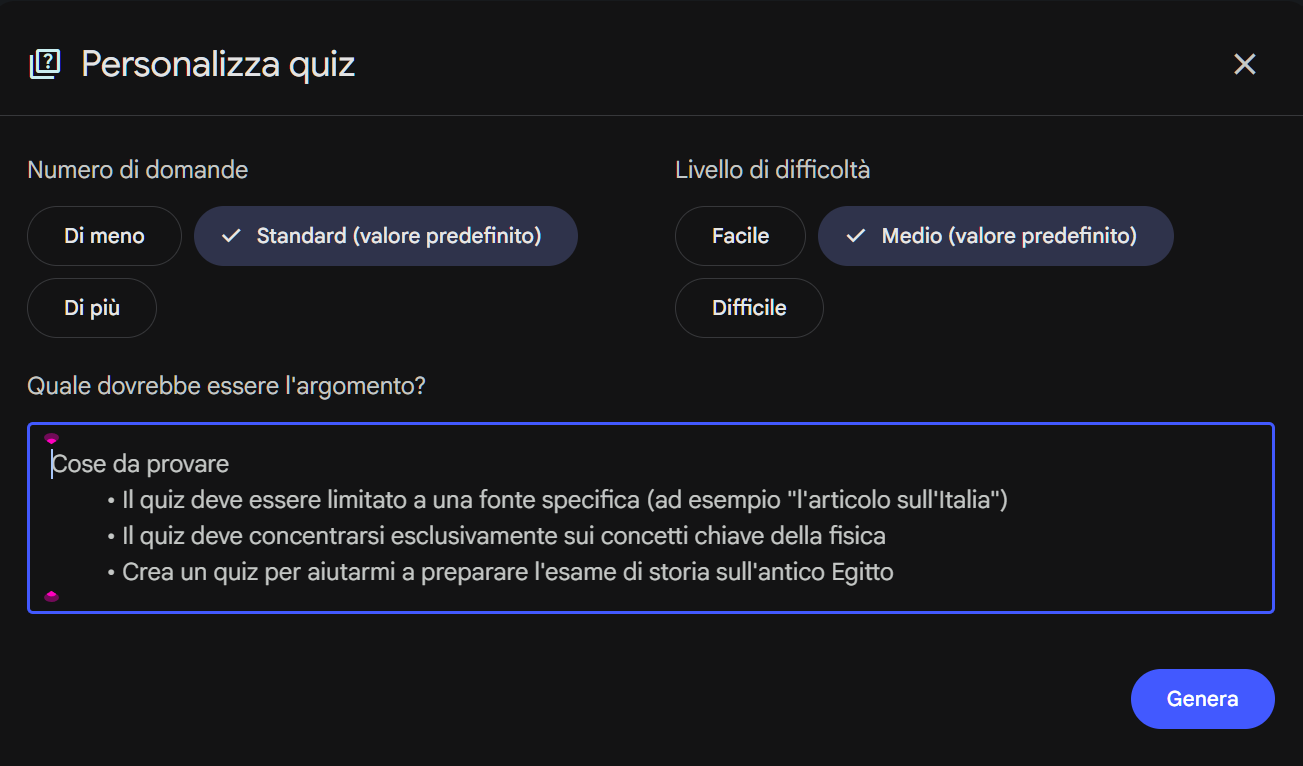Set difficulty level to "Difficile"
Viewport: 1303px width, 766px height.
749,308
